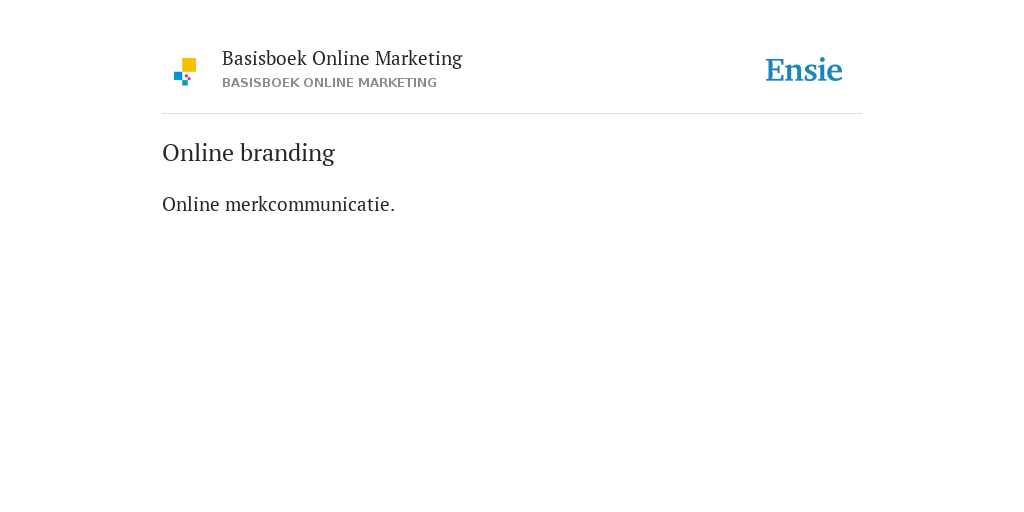The width and height of the screenshot is (1024, 512).
Task: Click the horizontal divider line under header
Action: 512,114
